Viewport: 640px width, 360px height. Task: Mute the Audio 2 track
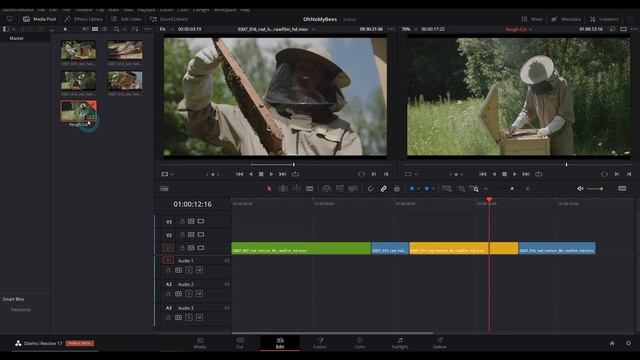pyautogui.click(x=199, y=294)
